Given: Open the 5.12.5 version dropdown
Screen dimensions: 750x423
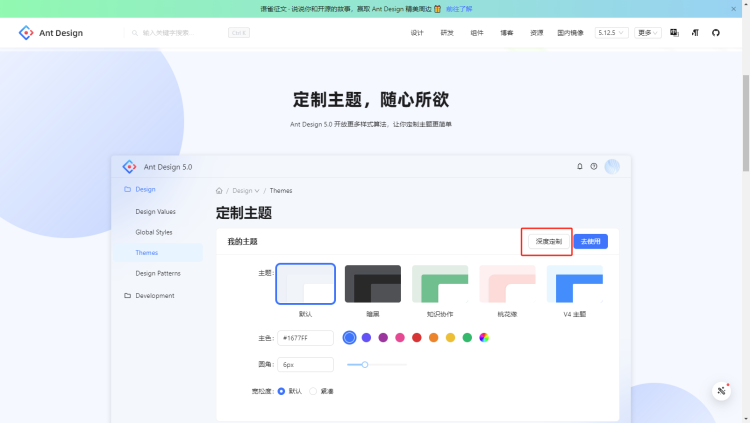Looking at the screenshot, I should 611,33.
